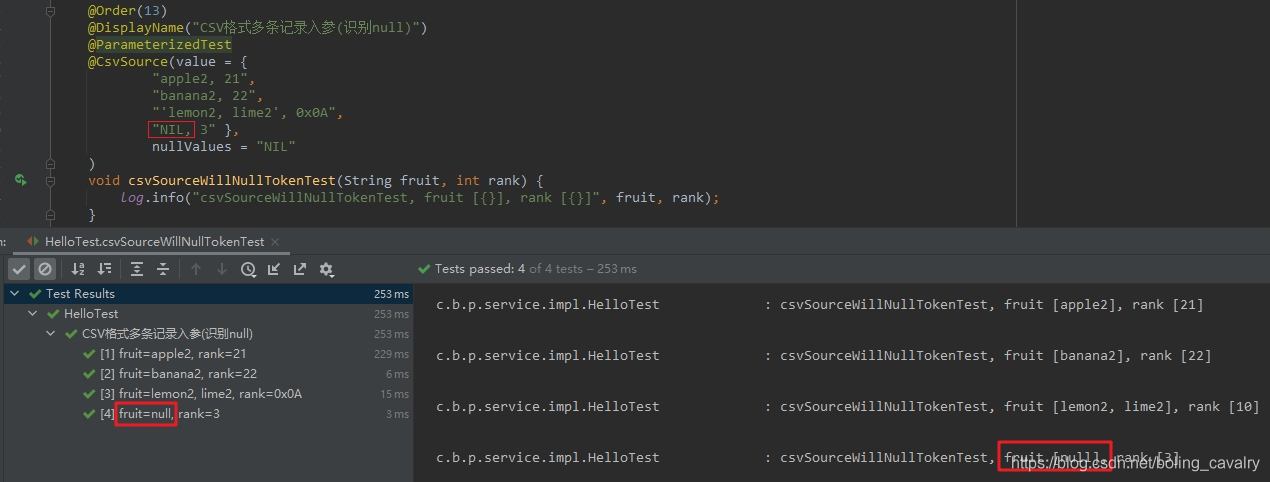Toggle the Show Ignored tests button

coord(45,269)
